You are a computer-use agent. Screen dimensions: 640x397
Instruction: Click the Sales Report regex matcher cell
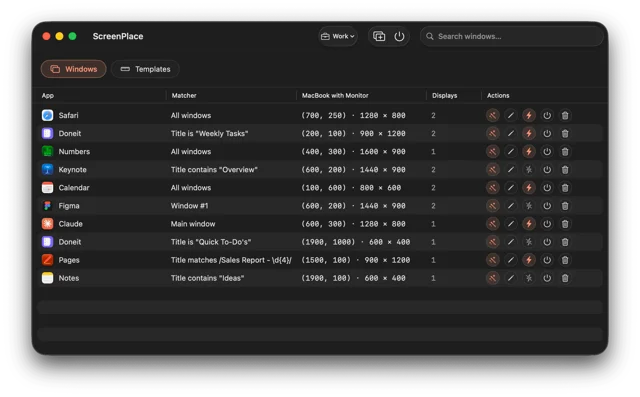(x=231, y=260)
